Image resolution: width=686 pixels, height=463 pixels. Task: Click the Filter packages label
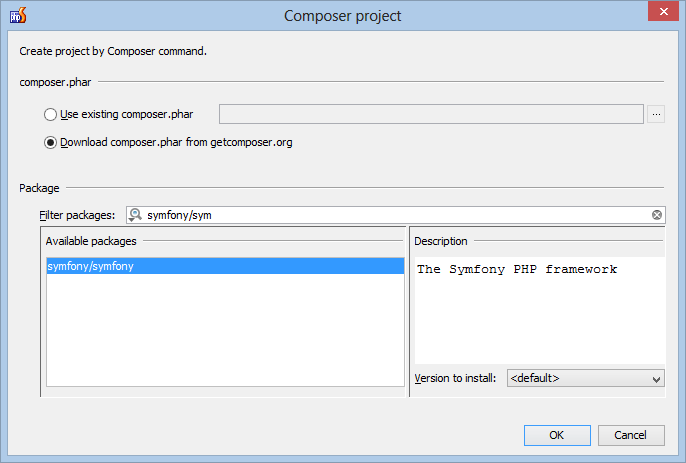77,215
